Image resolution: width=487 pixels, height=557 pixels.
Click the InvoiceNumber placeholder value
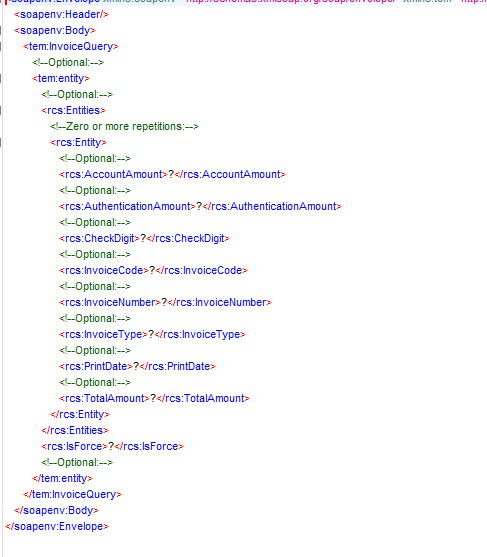[164, 302]
